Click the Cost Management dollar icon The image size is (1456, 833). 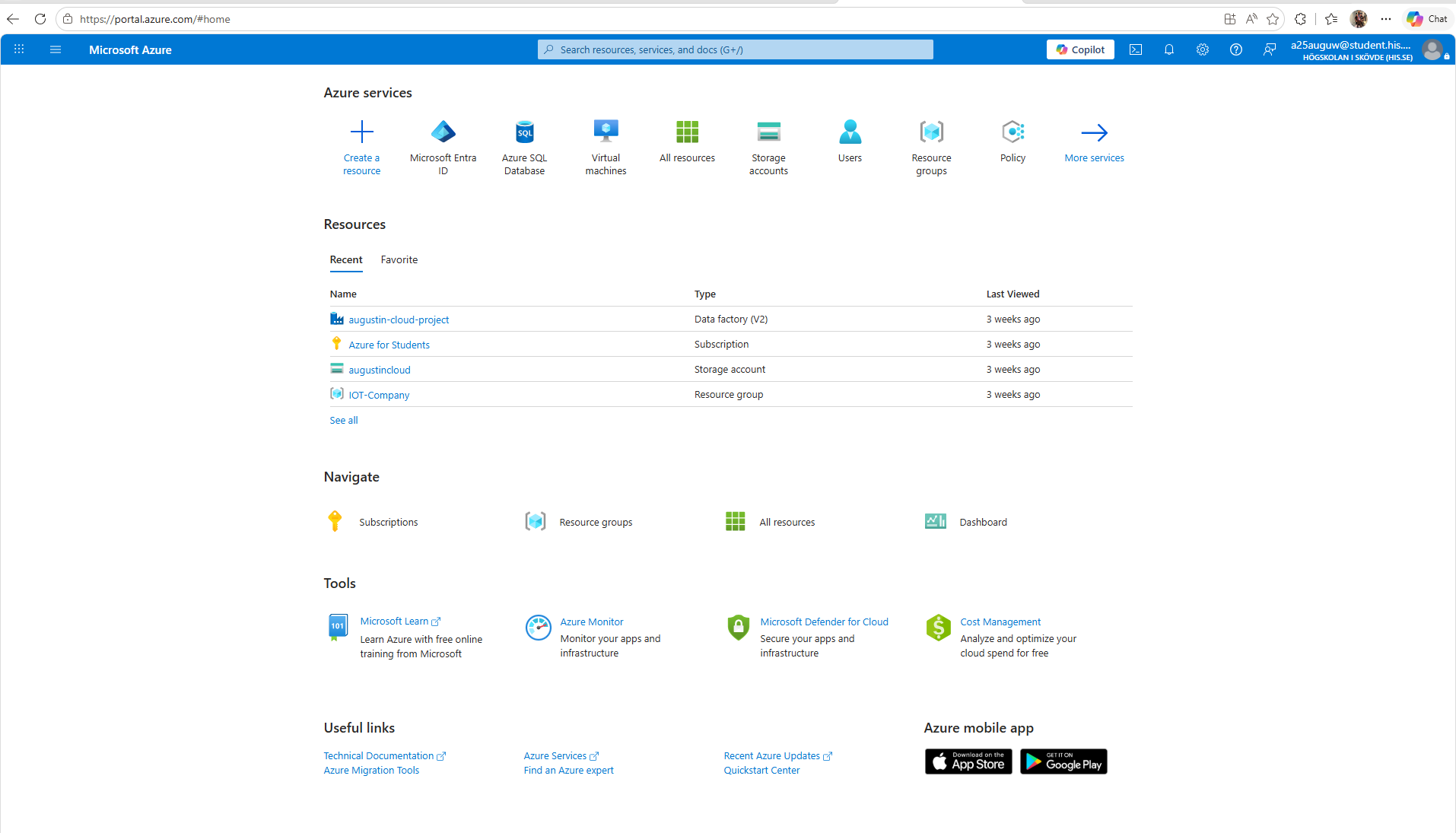[x=938, y=628]
